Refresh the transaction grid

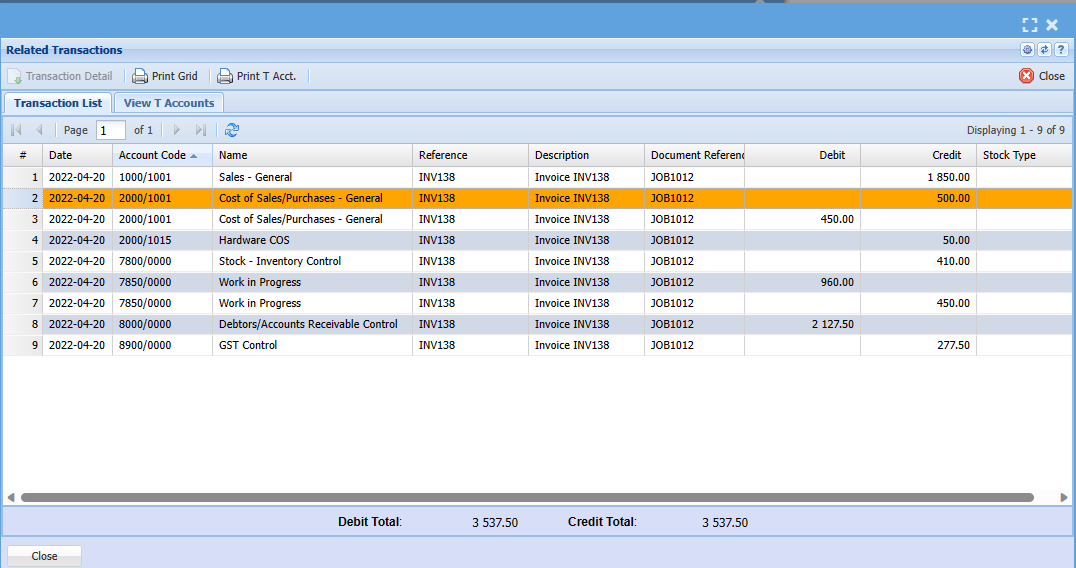click(x=232, y=130)
